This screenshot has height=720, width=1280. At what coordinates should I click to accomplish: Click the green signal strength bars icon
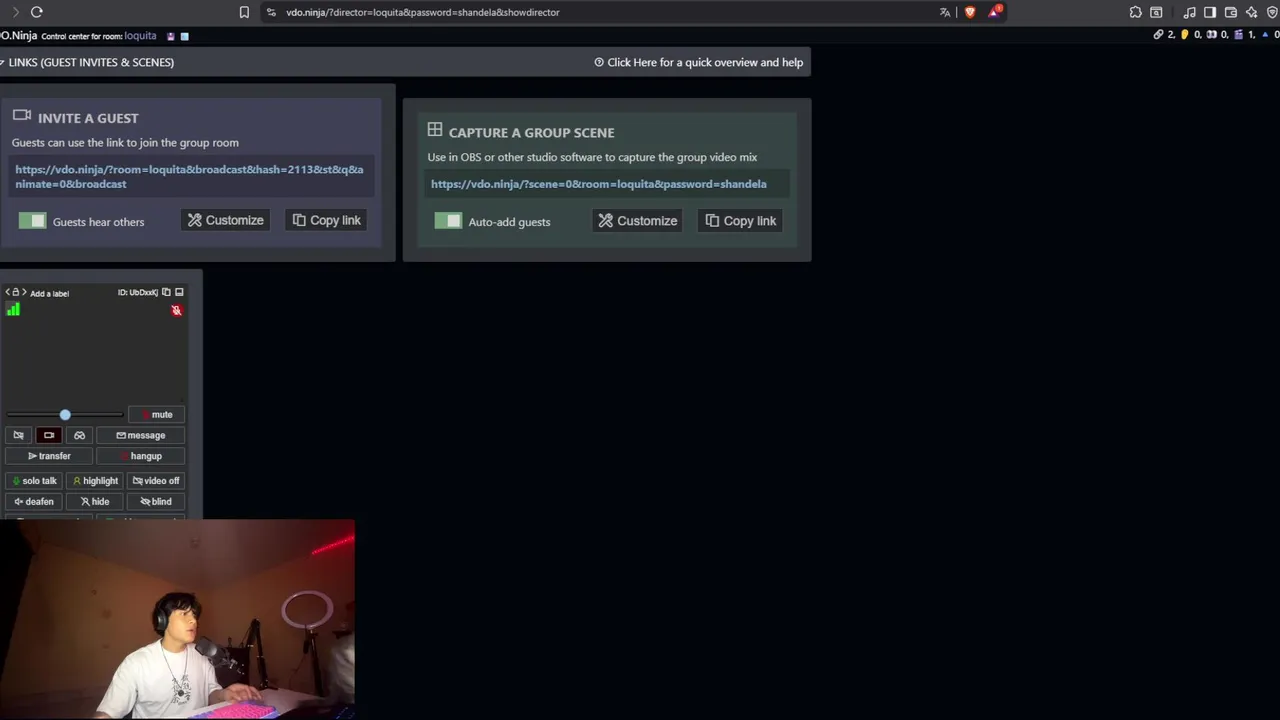point(13,310)
